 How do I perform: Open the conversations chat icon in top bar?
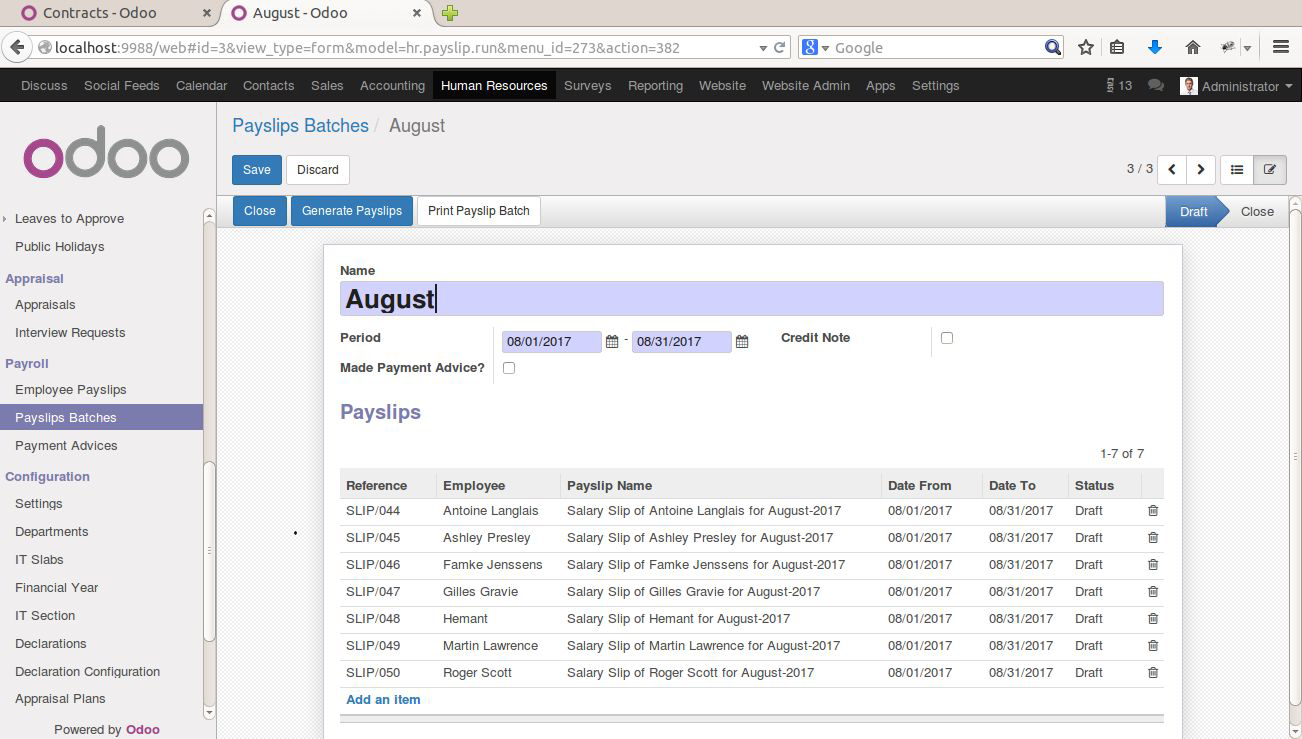point(1156,86)
